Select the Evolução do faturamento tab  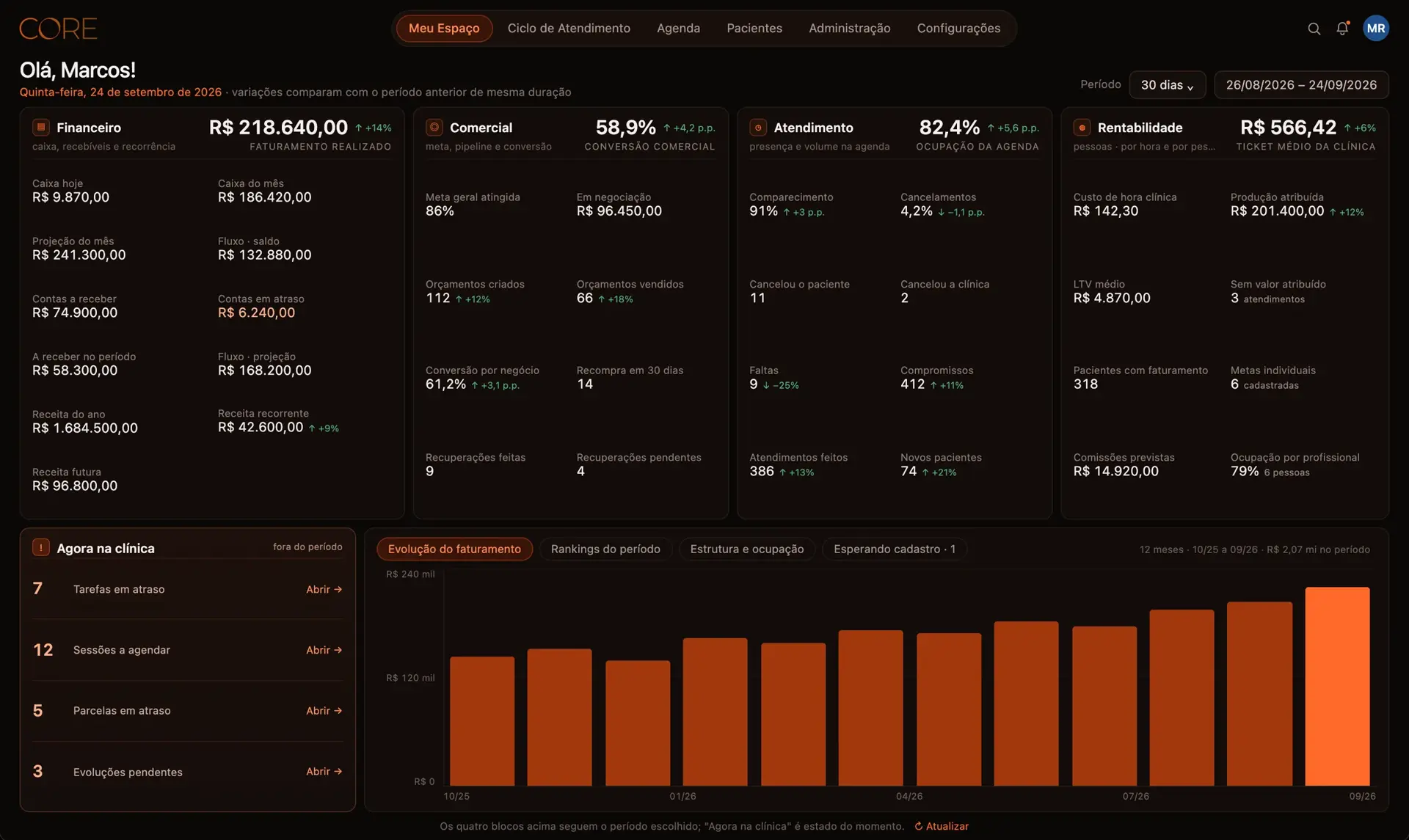tap(454, 549)
